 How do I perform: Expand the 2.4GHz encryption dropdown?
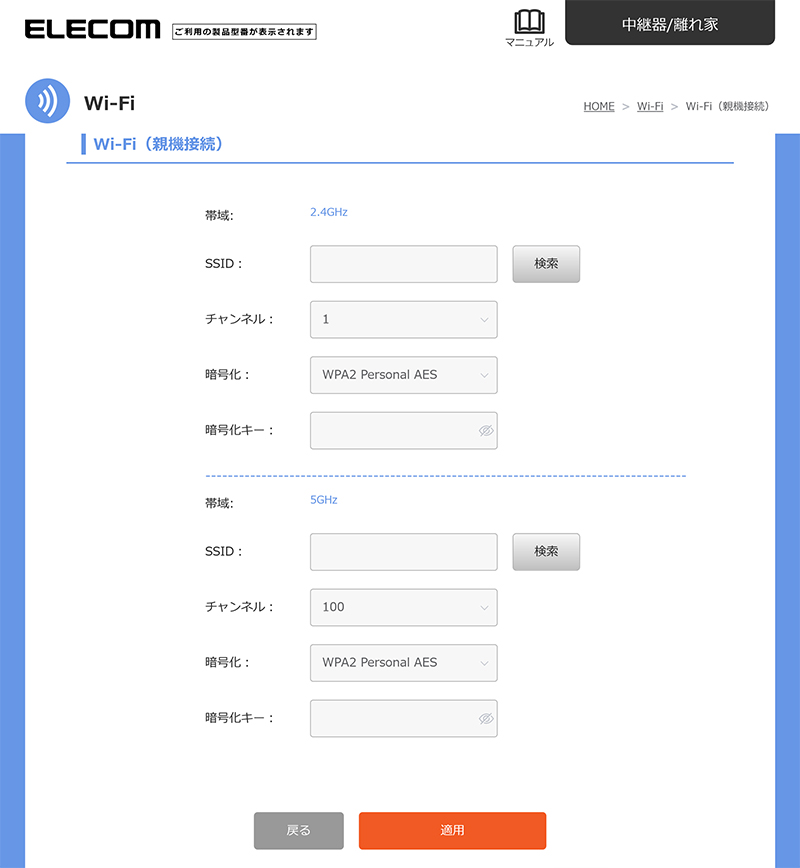pos(403,375)
